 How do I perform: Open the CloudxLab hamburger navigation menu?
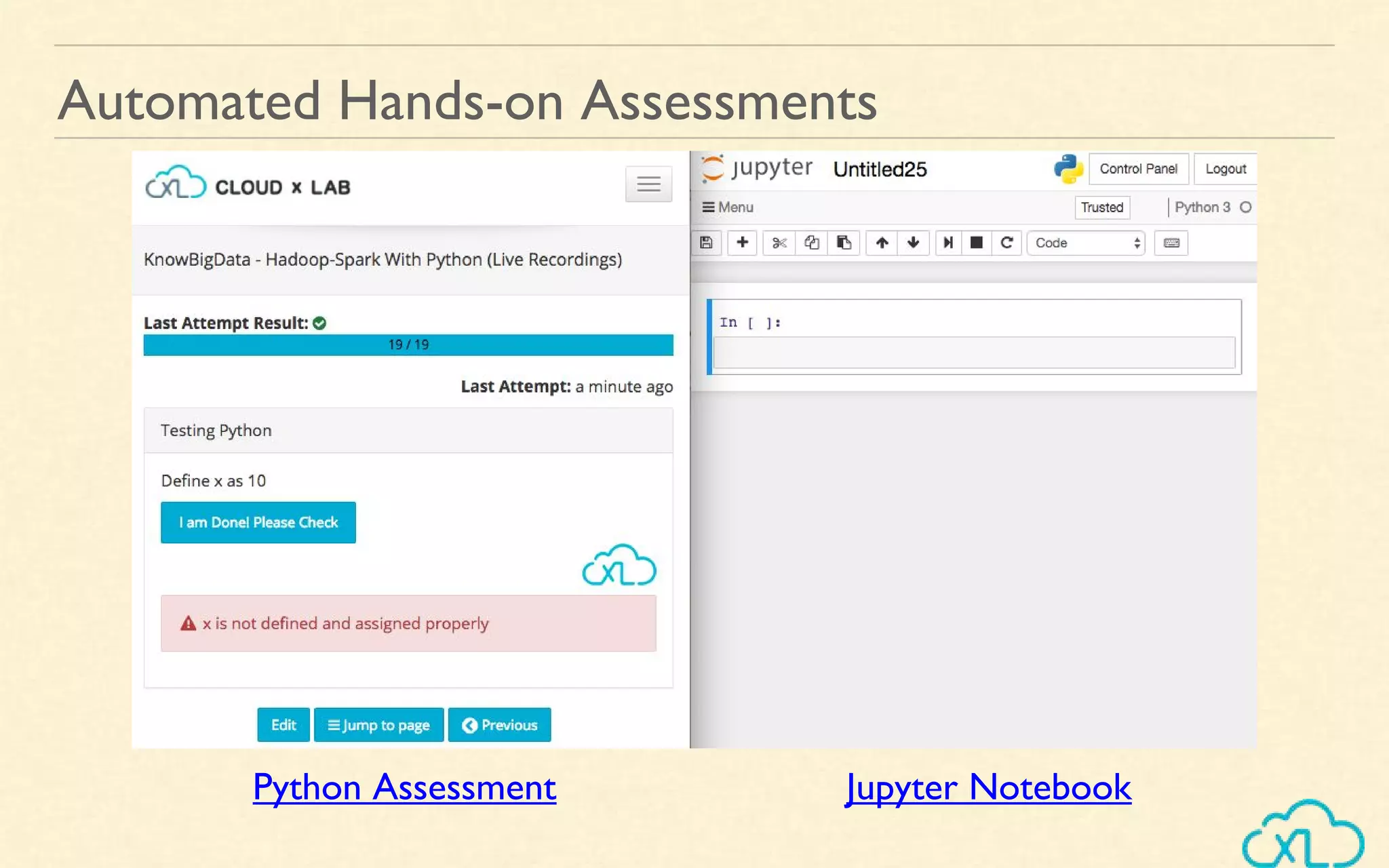(648, 184)
